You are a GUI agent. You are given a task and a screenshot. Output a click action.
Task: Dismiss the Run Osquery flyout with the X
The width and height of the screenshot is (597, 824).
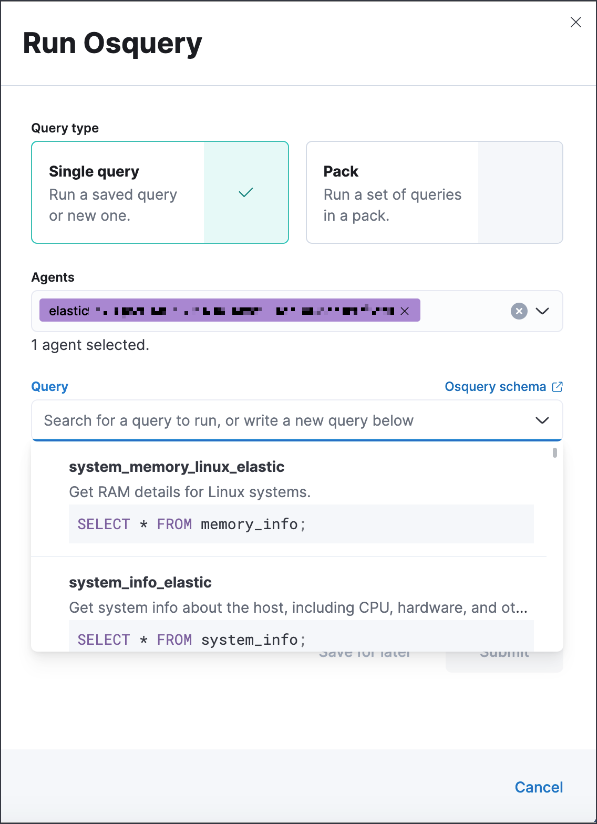coord(575,21)
